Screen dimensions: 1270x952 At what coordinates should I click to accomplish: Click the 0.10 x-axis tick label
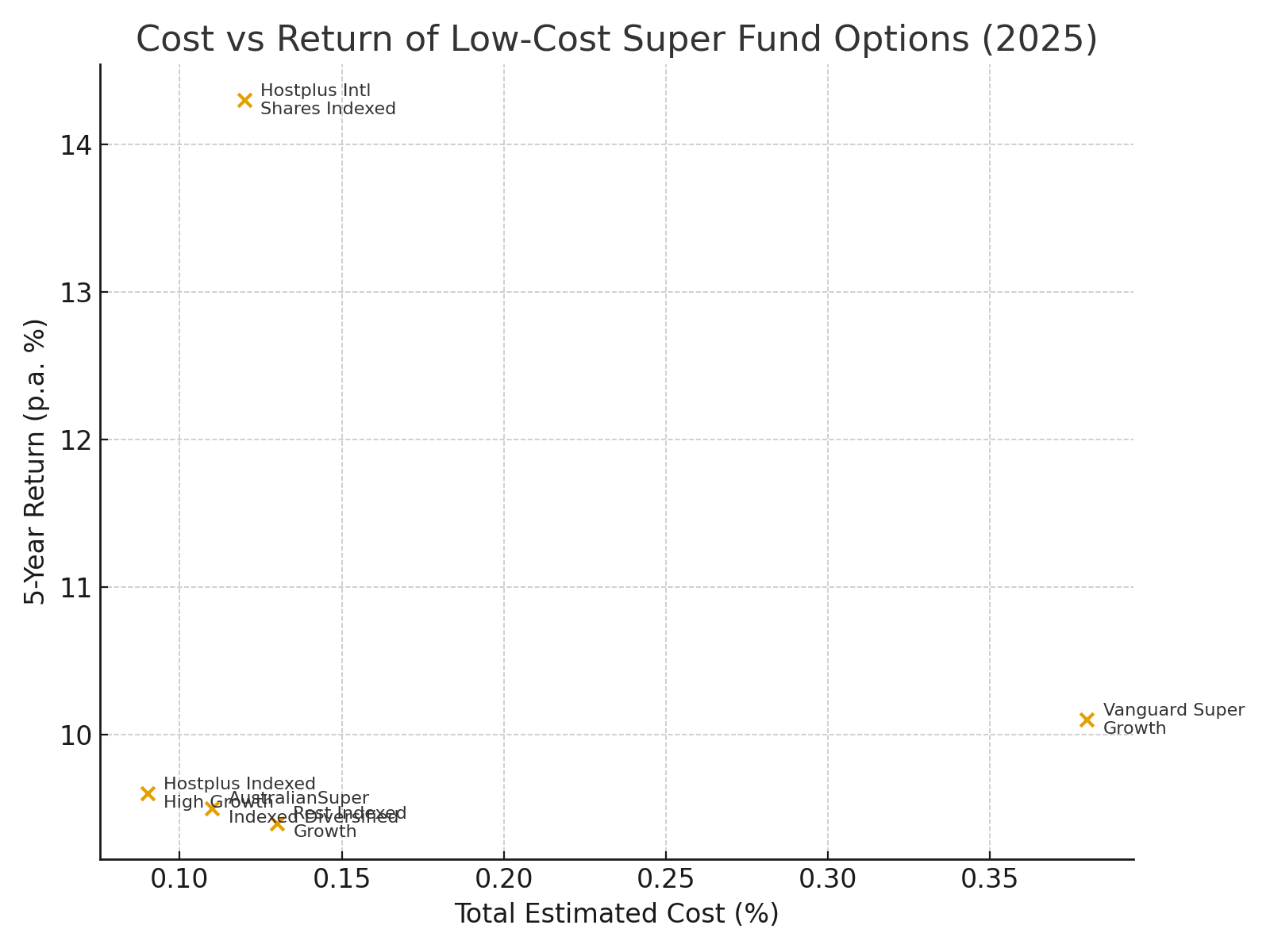click(179, 880)
